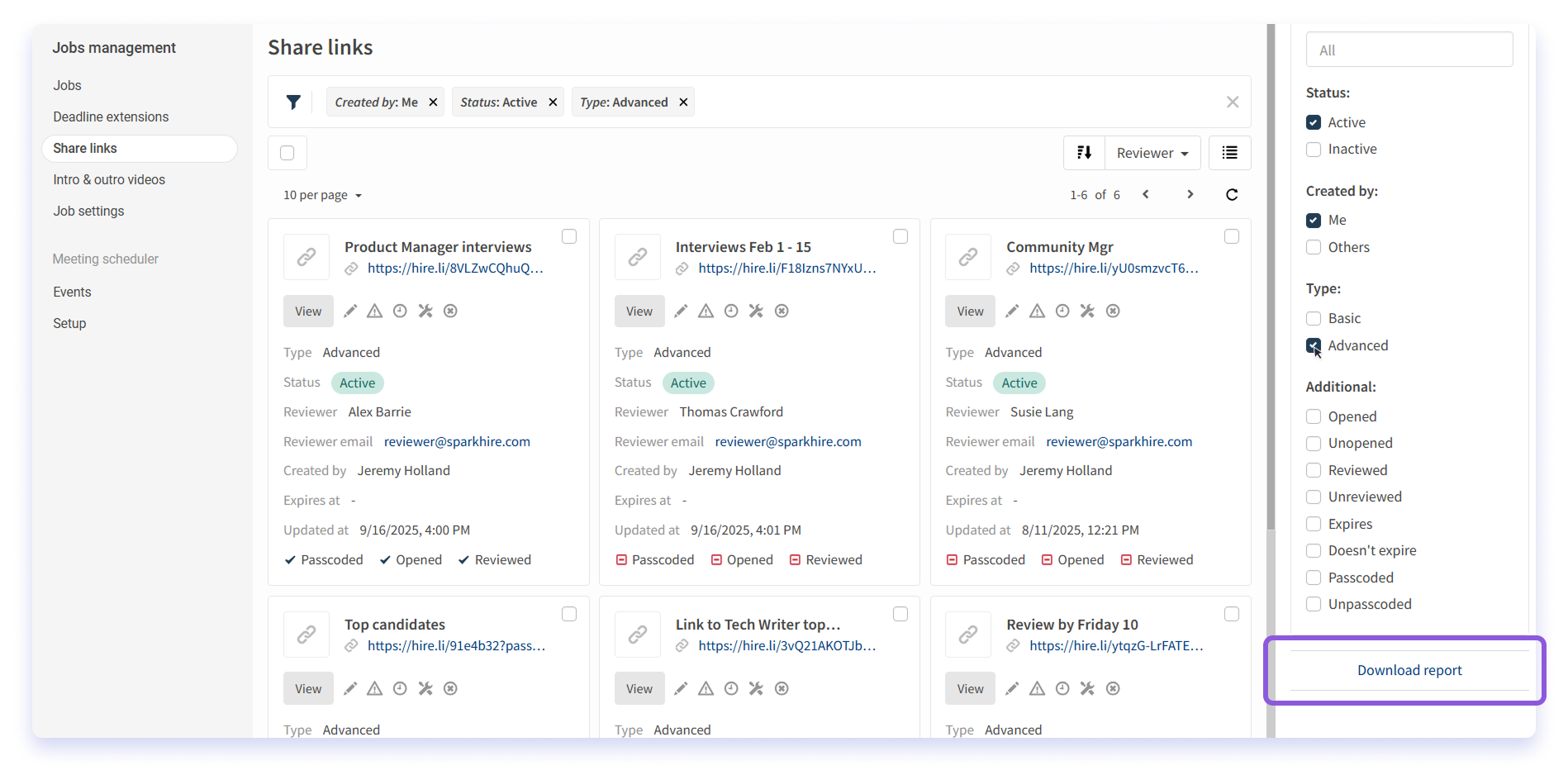The width and height of the screenshot is (1568, 775).
Task: Check the Others created-by filter
Action: click(1314, 247)
